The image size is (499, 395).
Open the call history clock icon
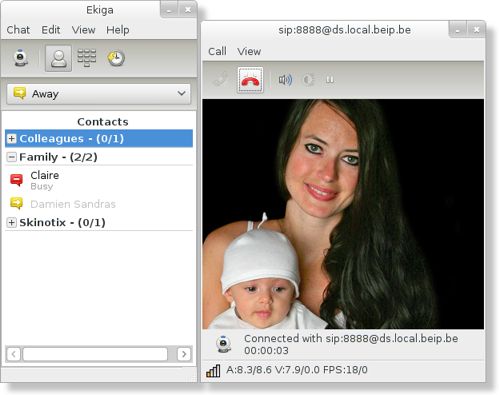(116, 58)
